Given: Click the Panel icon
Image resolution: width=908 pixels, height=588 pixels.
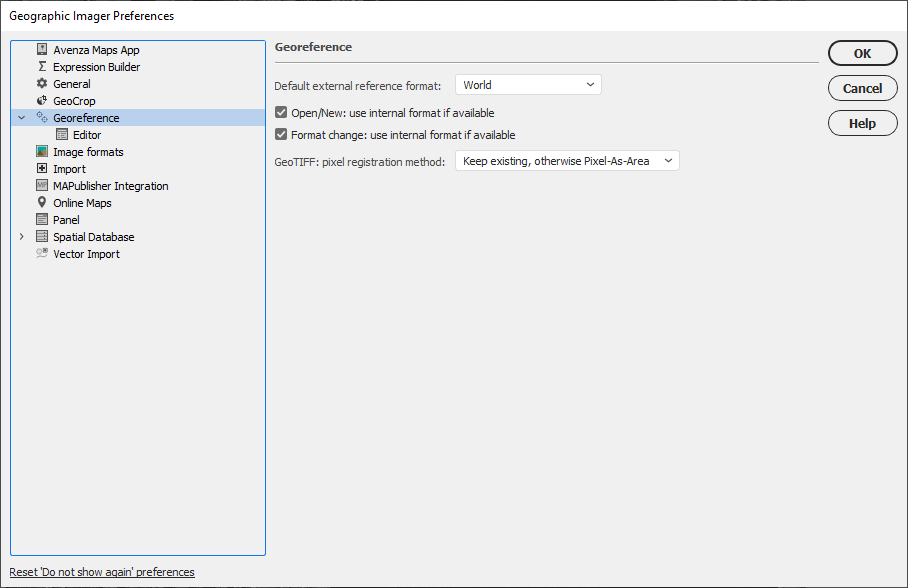Looking at the screenshot, I should 42,220.
